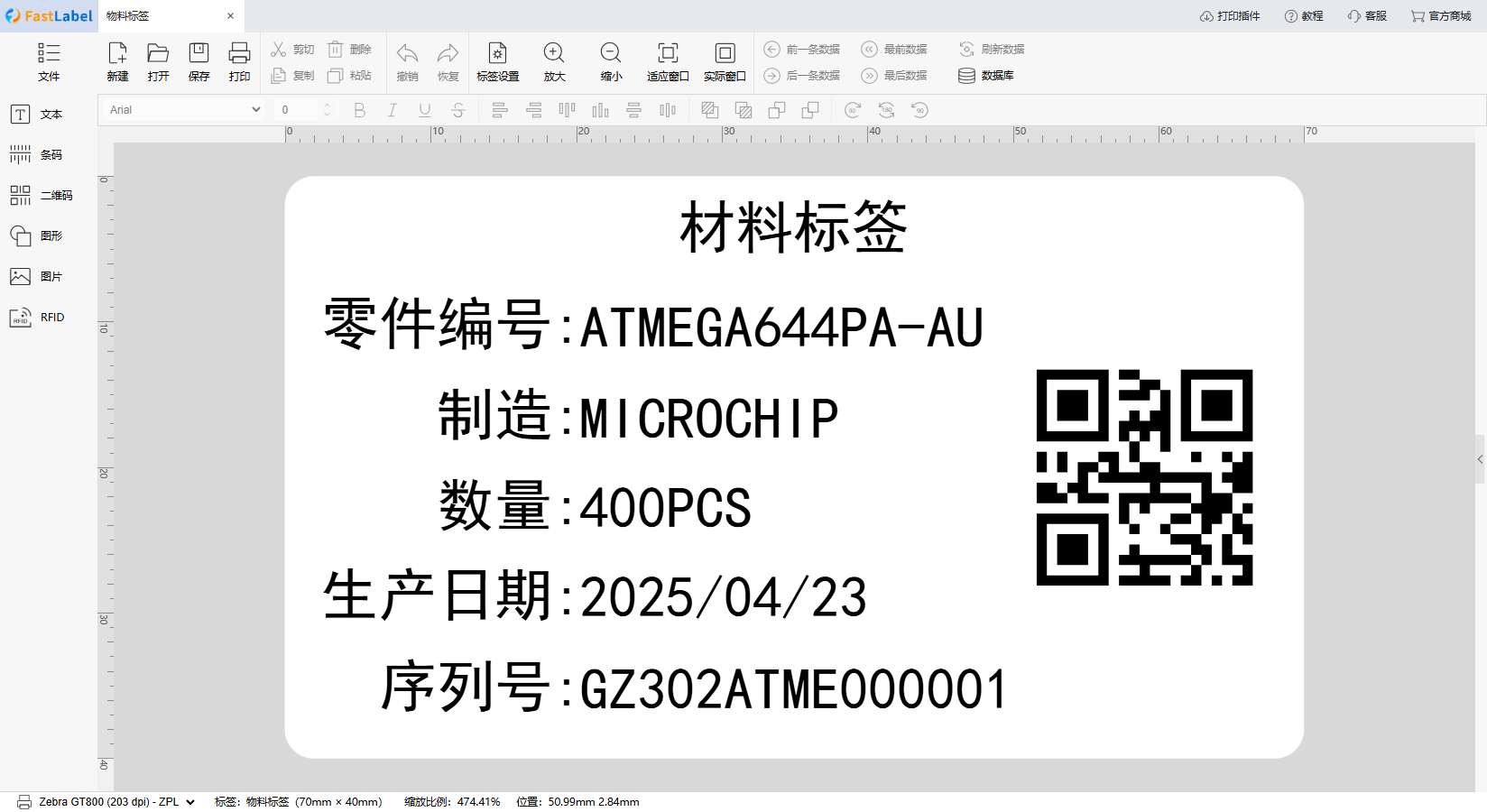
Task: Open 标签设置 label settings
Action: coord(497,62)
